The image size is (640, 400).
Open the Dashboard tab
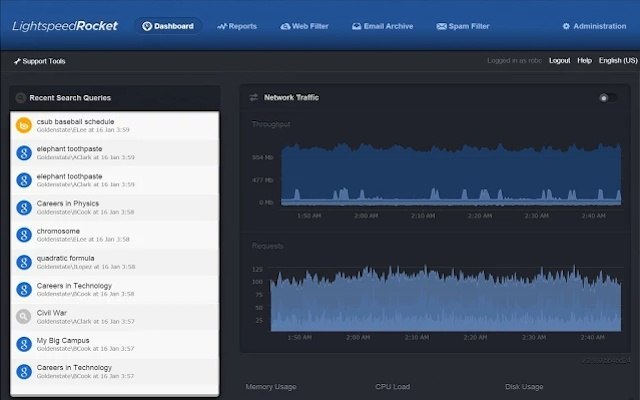[168, 26]
